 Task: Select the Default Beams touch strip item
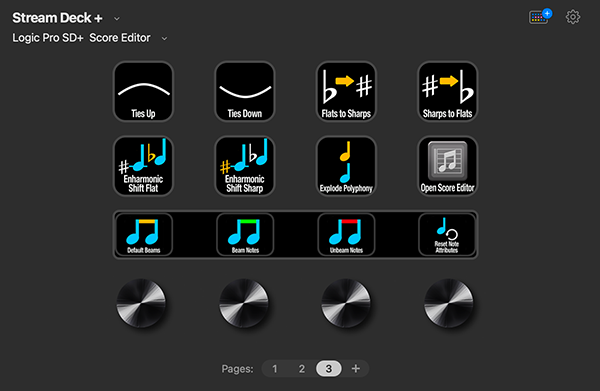tap(144, 235)
